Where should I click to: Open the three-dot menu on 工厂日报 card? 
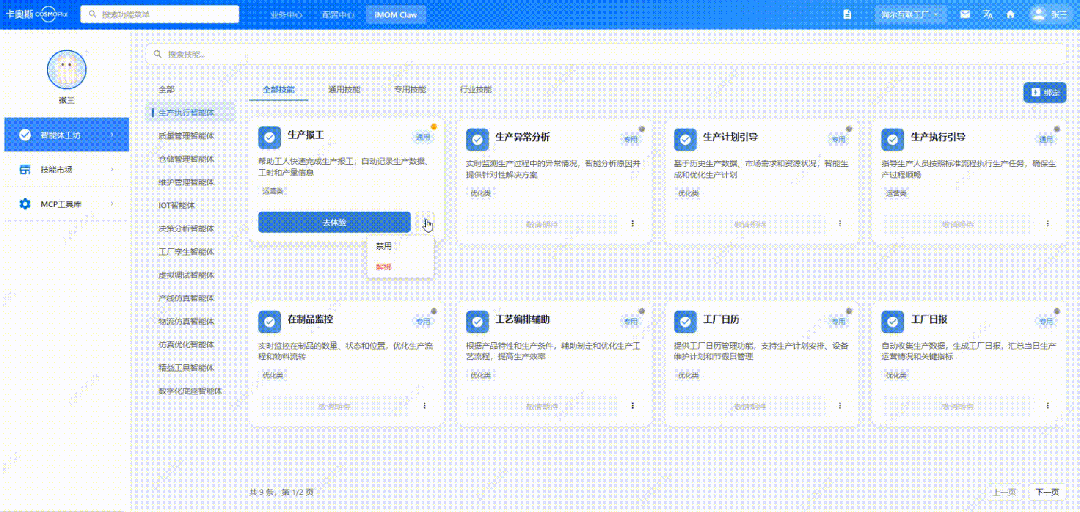point(1048,406)
